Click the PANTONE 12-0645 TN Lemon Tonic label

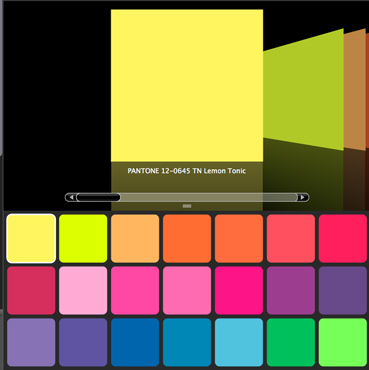point(187,171)
